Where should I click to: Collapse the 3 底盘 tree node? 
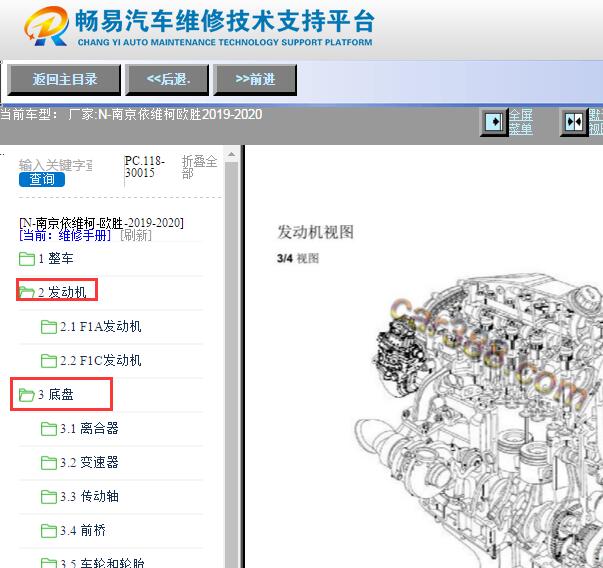[56, 395]
